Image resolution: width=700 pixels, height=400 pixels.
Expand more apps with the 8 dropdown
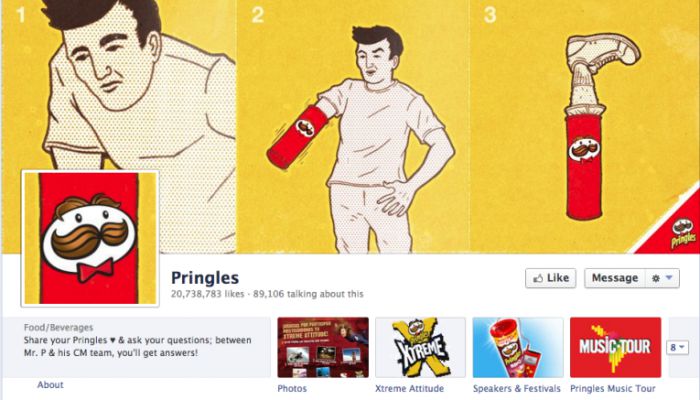(x=676, y=346)
